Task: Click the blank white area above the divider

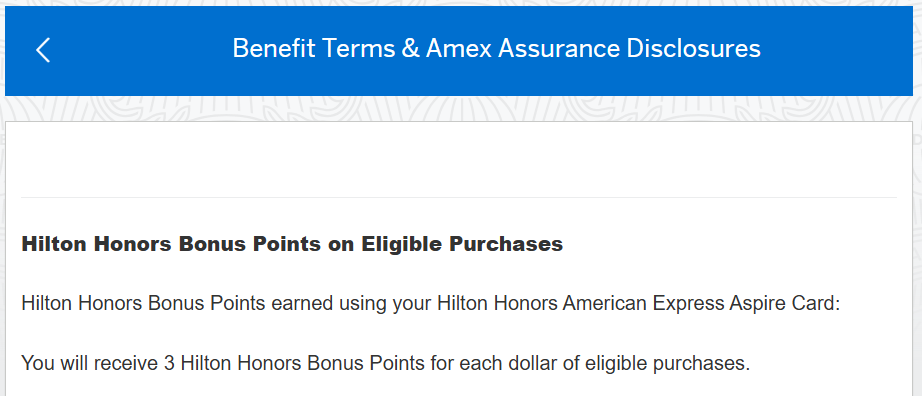Action: [x=459, y=159]
